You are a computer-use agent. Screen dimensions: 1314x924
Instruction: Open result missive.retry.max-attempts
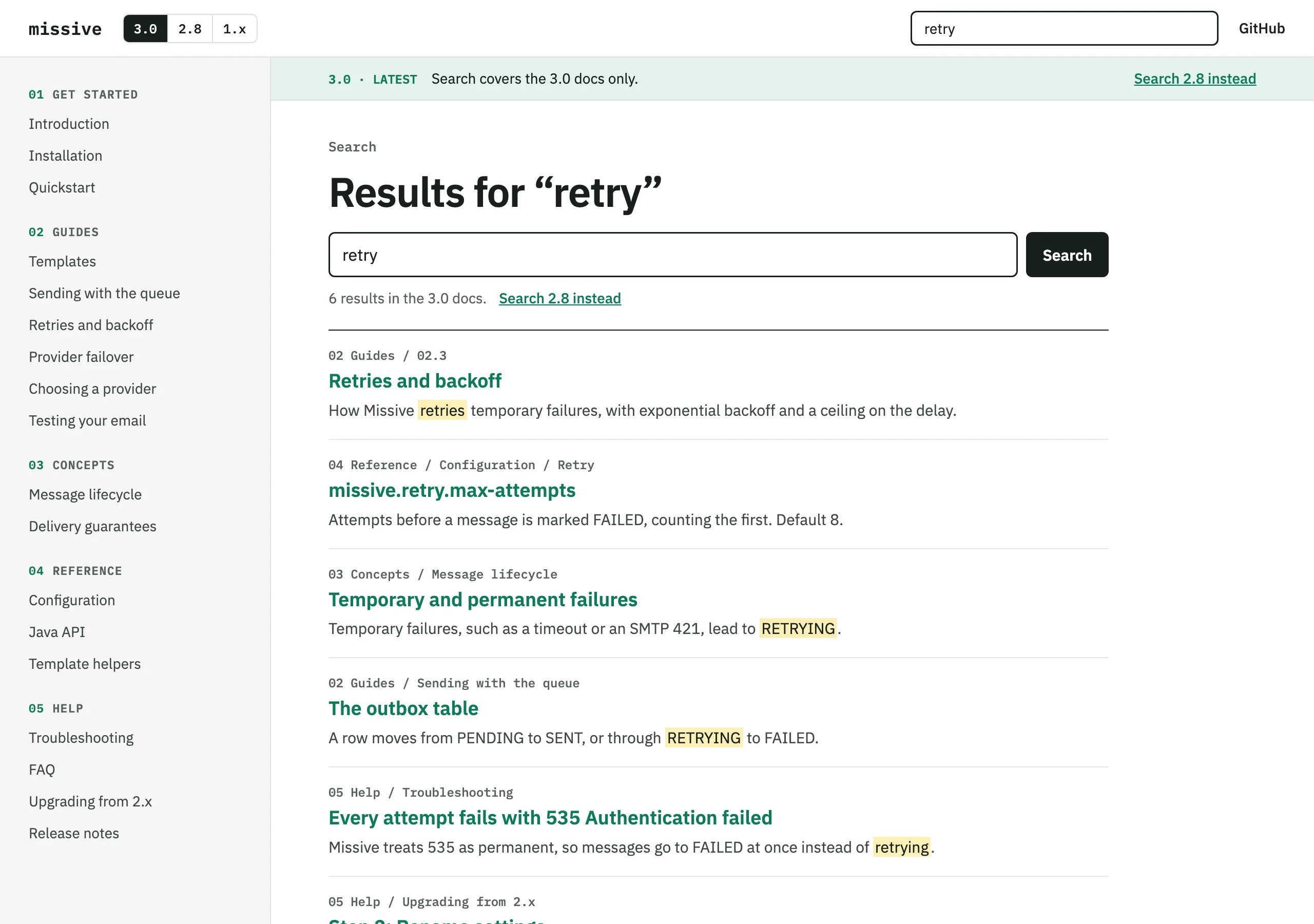[452, 490]
